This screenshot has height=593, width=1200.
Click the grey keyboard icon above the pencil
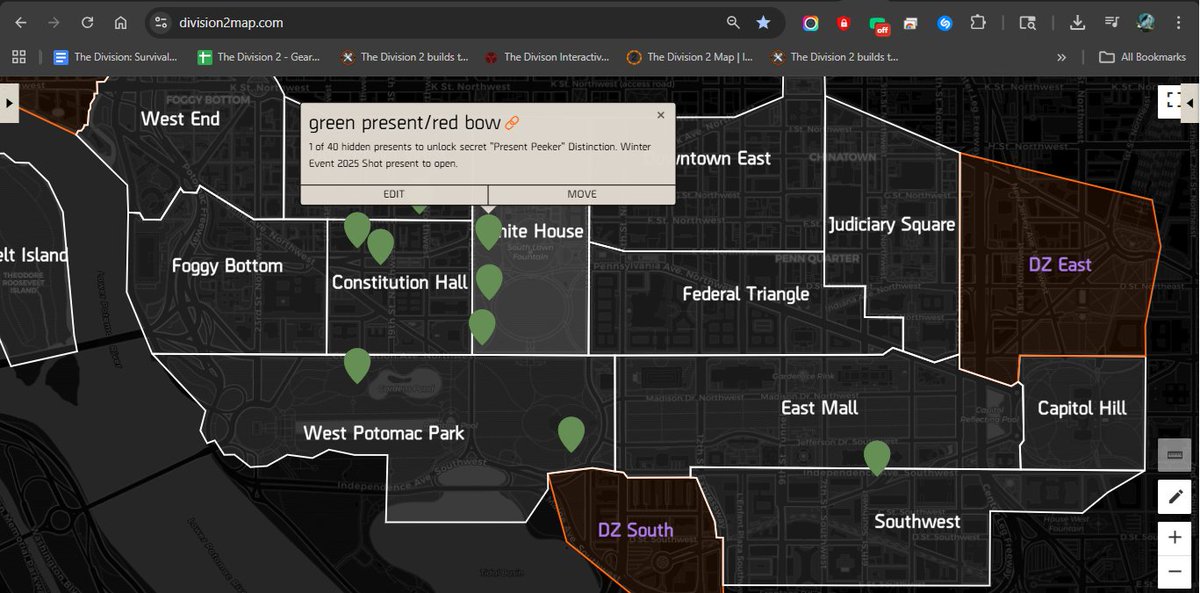[1174, 455]
